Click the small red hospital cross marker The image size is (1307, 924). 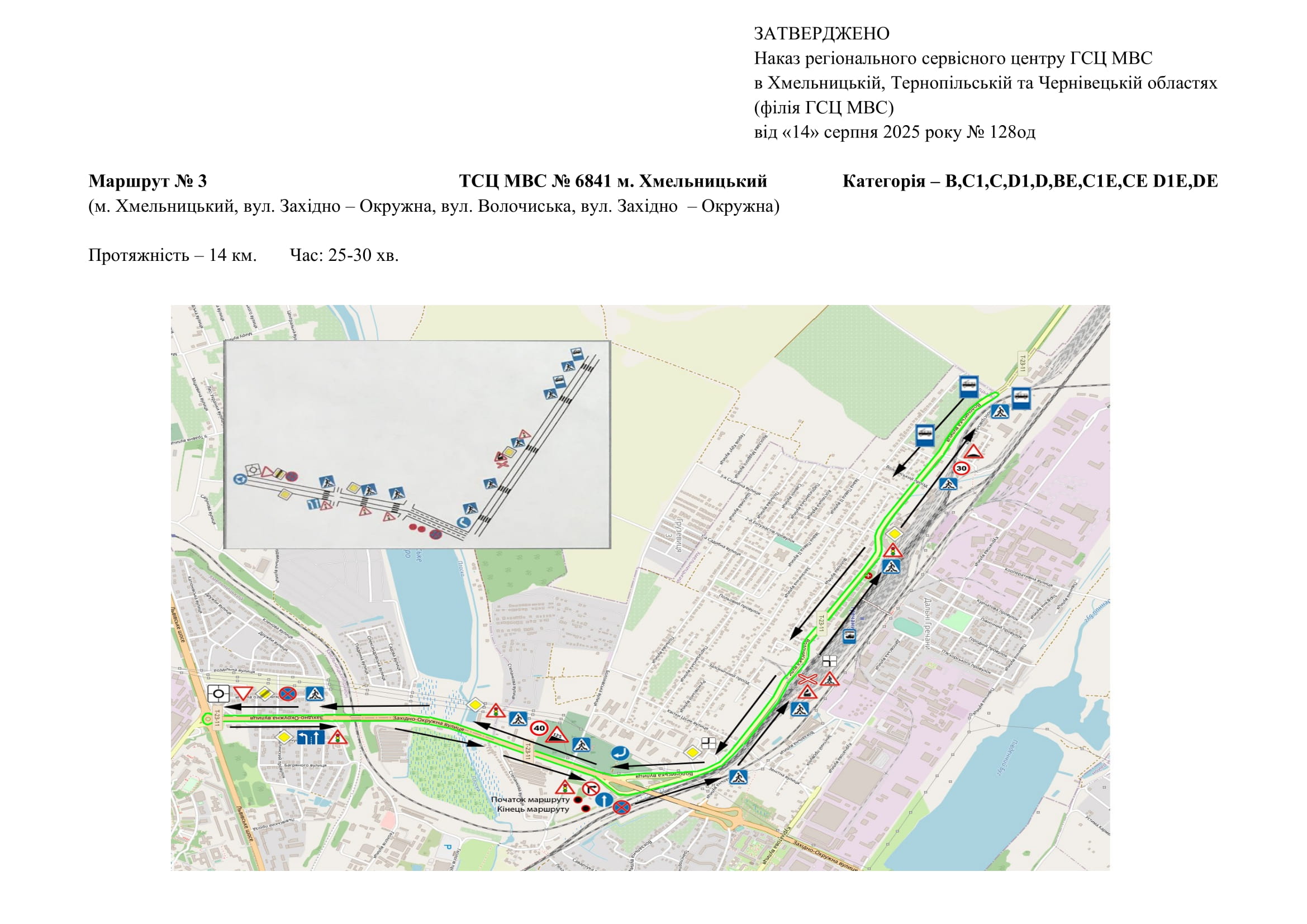click(x=869, y=577)
